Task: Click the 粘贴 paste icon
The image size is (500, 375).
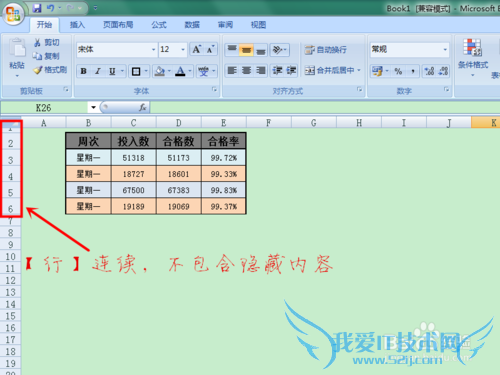Action: tap(17, 48)
